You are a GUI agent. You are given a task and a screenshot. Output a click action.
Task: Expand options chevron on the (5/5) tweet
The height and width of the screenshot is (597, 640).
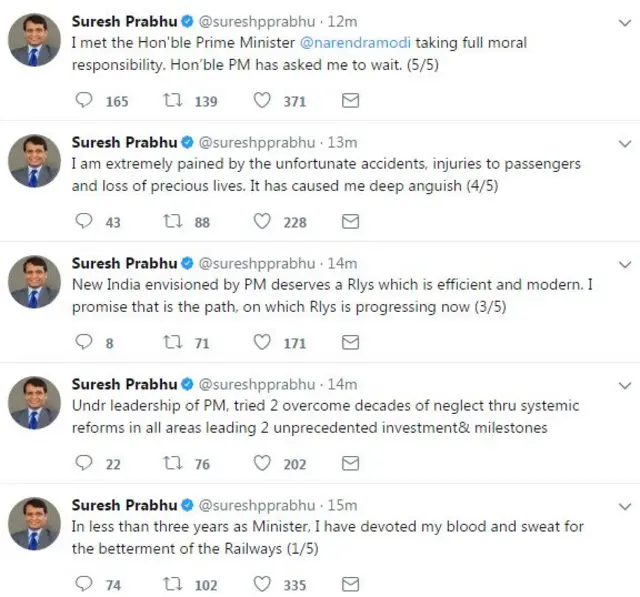click(x=625, y=22)
